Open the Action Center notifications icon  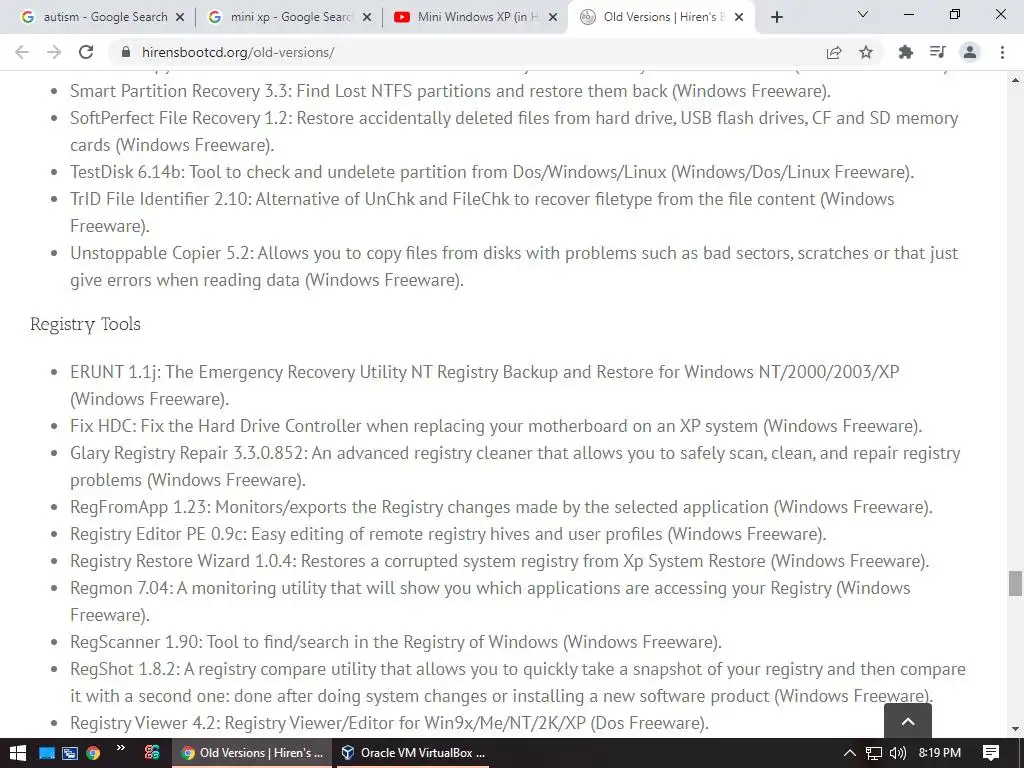click(x=991, y=753)
